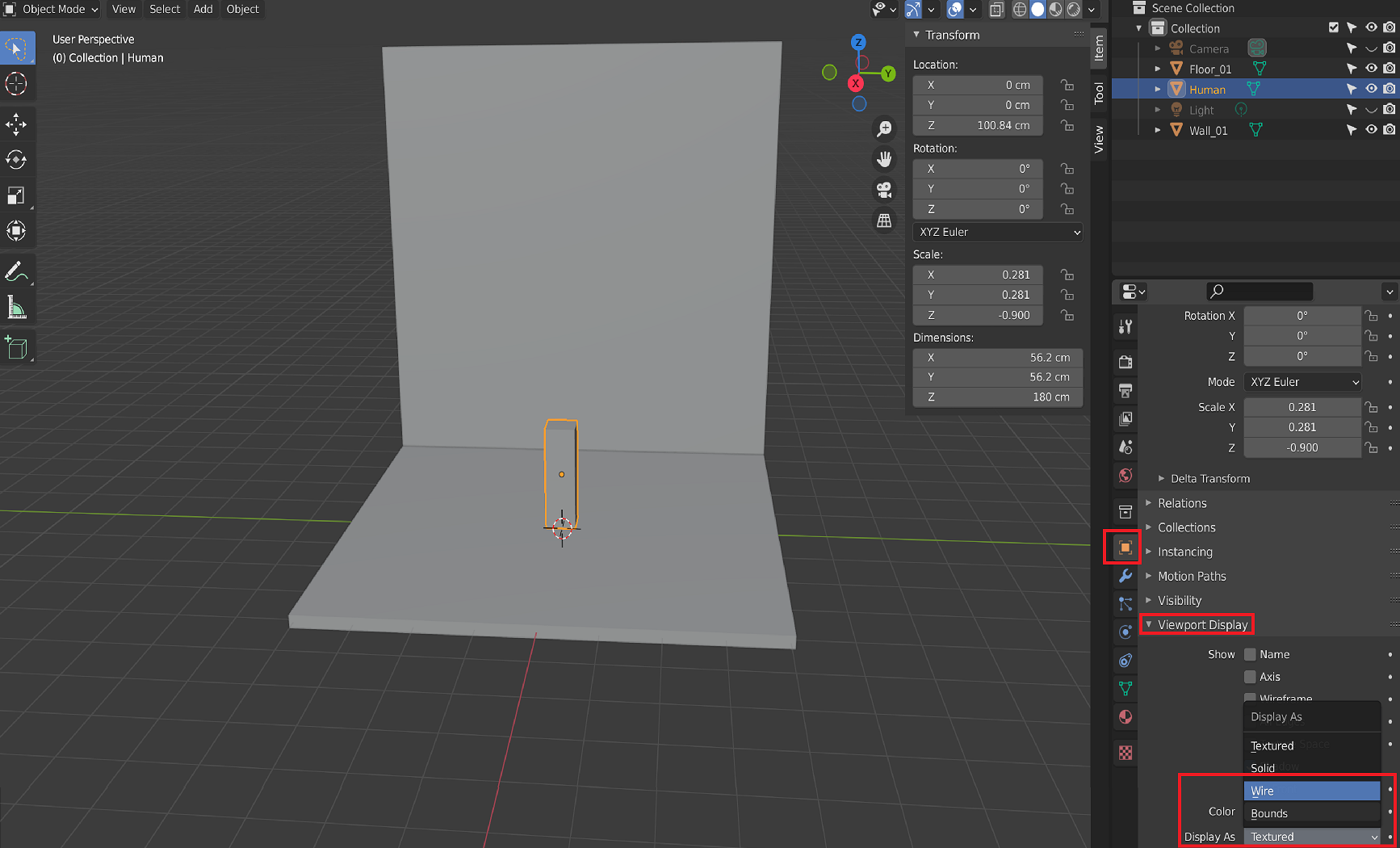Switch to the Tool sidebar tab

1098,93
